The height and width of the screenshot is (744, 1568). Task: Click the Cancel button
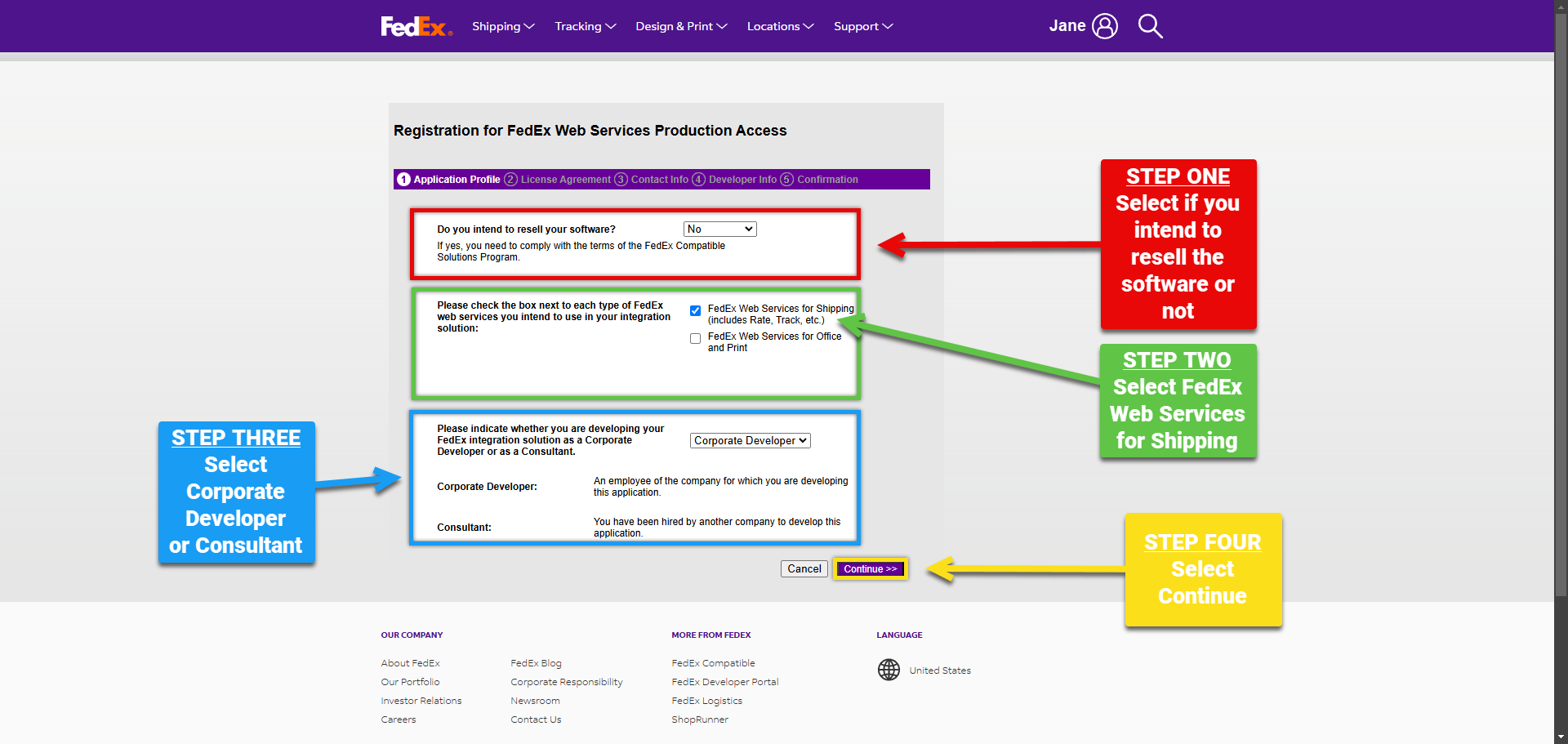(804, 569)
